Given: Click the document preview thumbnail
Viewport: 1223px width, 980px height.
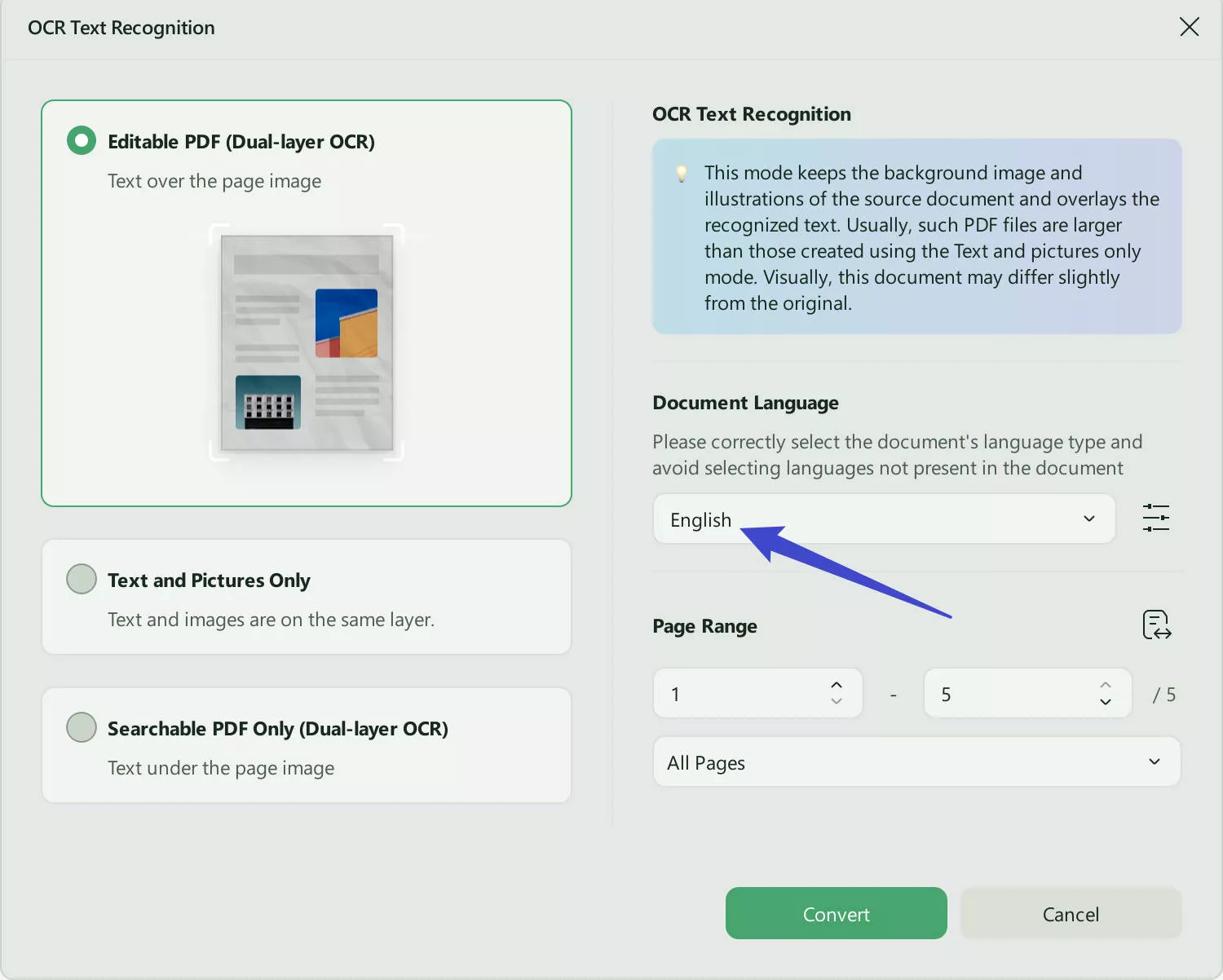Looking at the screenshot, I should point(307,342).
